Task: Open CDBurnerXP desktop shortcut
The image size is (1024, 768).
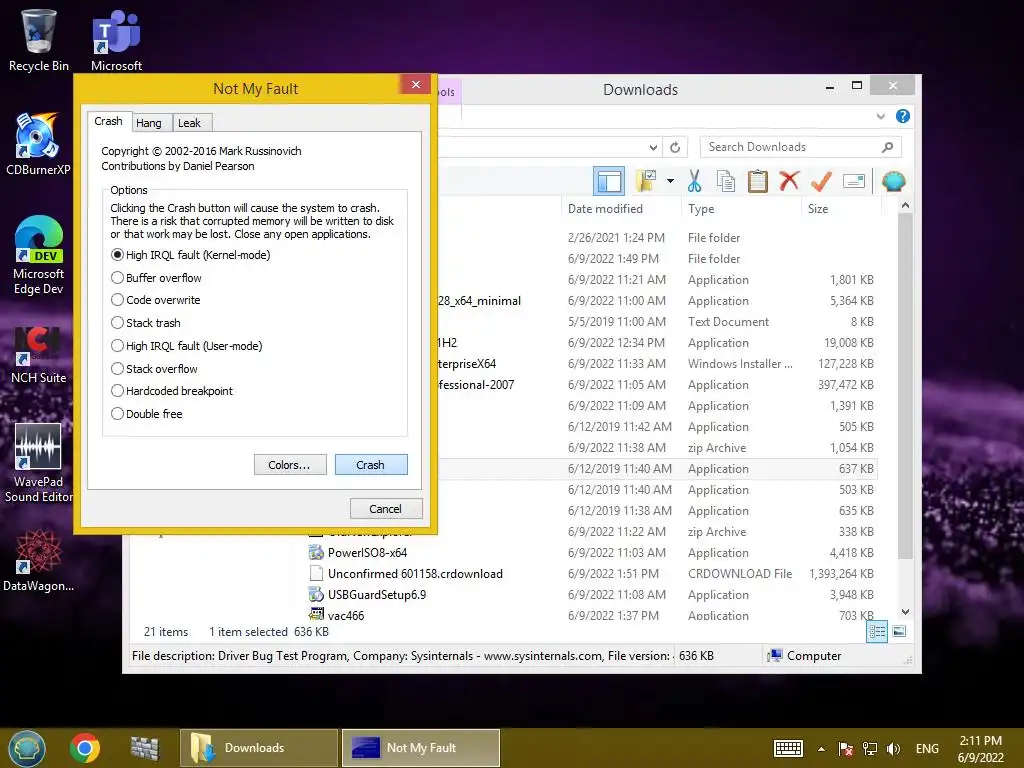Action: pos(38,144)
